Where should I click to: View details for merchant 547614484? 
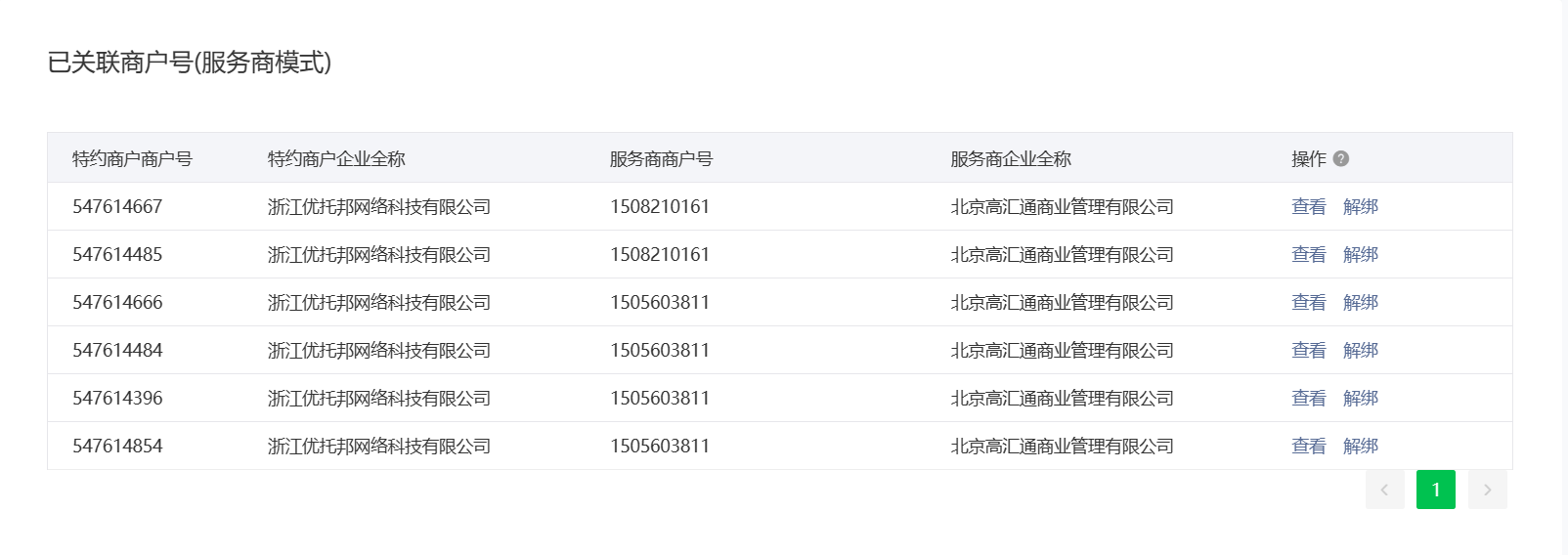click(x=1308, y=350)
